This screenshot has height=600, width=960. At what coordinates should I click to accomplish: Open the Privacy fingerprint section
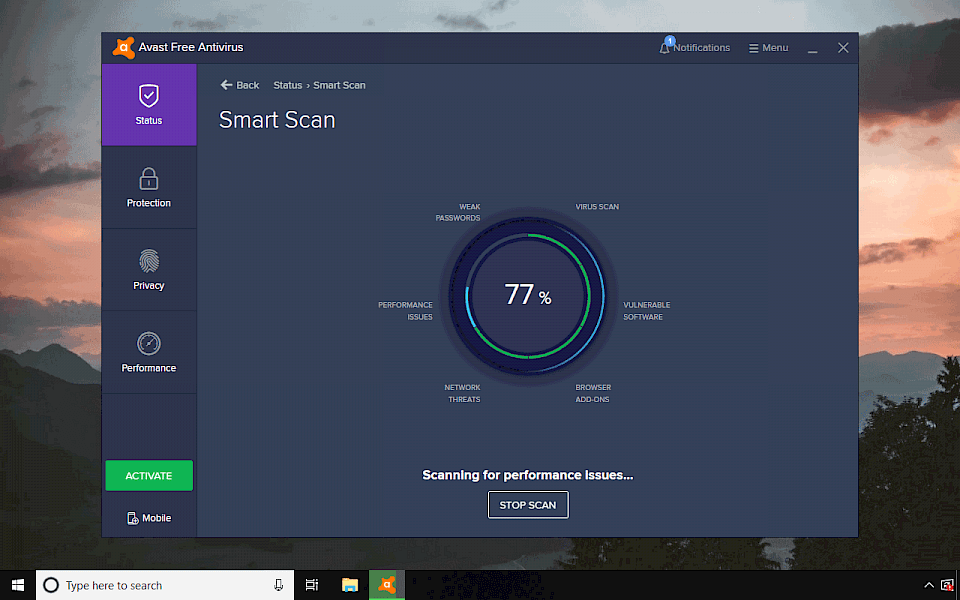tap(149, 269)
